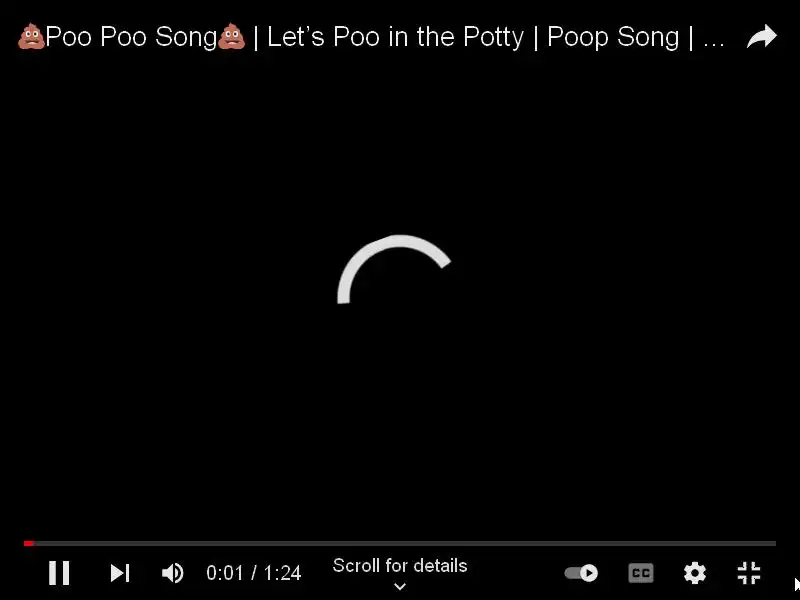Click the first poop emoji in title
Screen dimensions: 800x600
[x=31, y=36]
